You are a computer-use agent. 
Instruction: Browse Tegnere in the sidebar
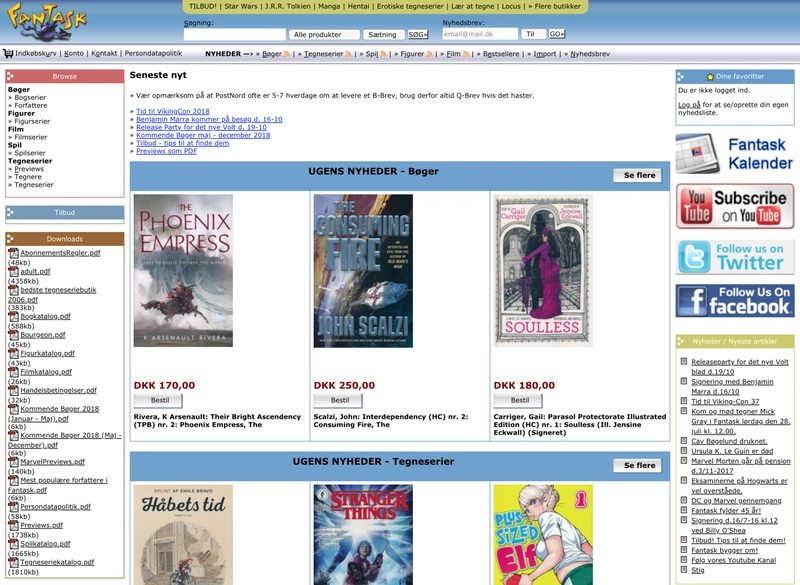click(x=28, y=177)
